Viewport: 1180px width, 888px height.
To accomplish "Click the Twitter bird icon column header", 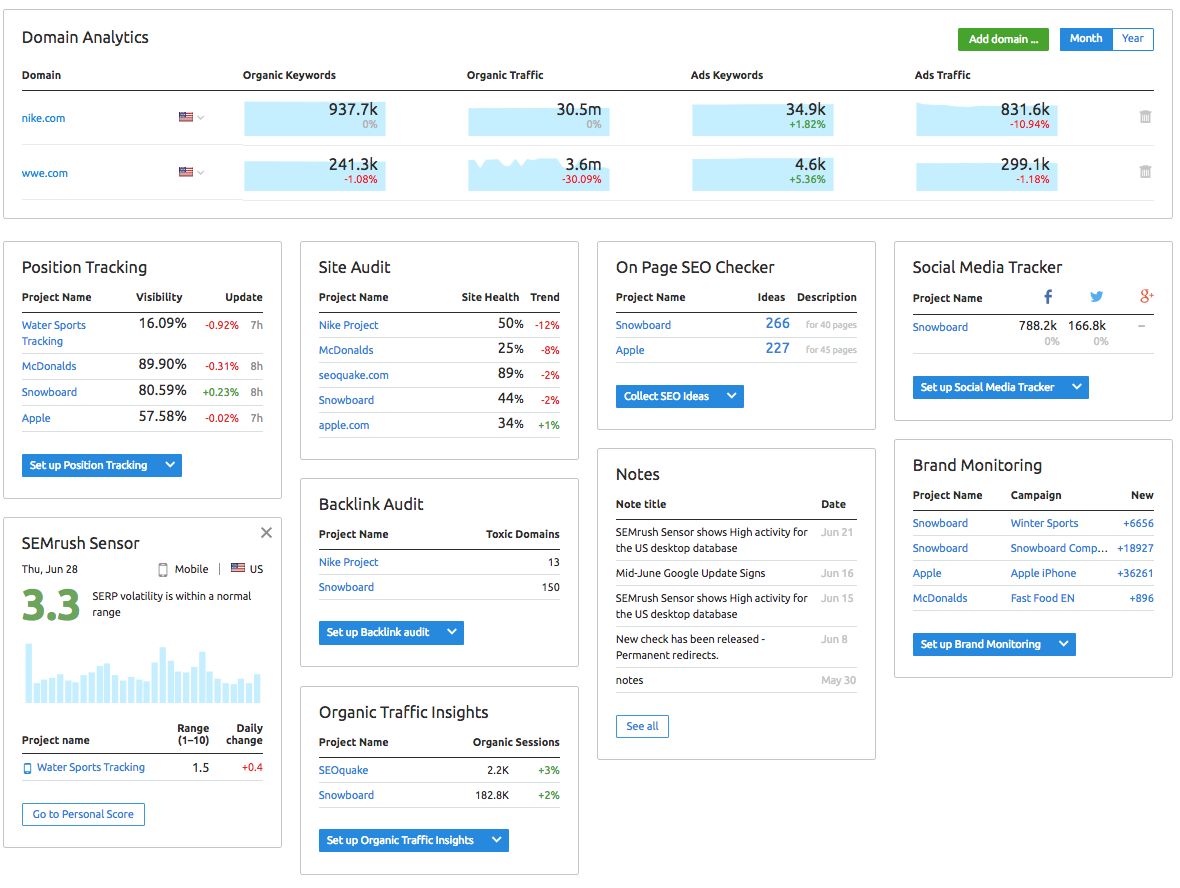I will click(x=1096, y=297).
